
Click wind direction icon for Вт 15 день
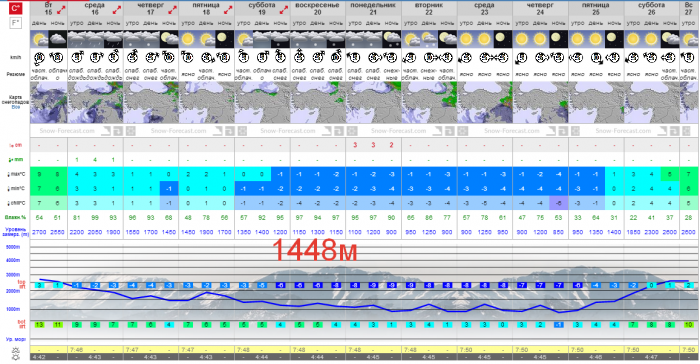pyautogui.click(x=39, y=57)
